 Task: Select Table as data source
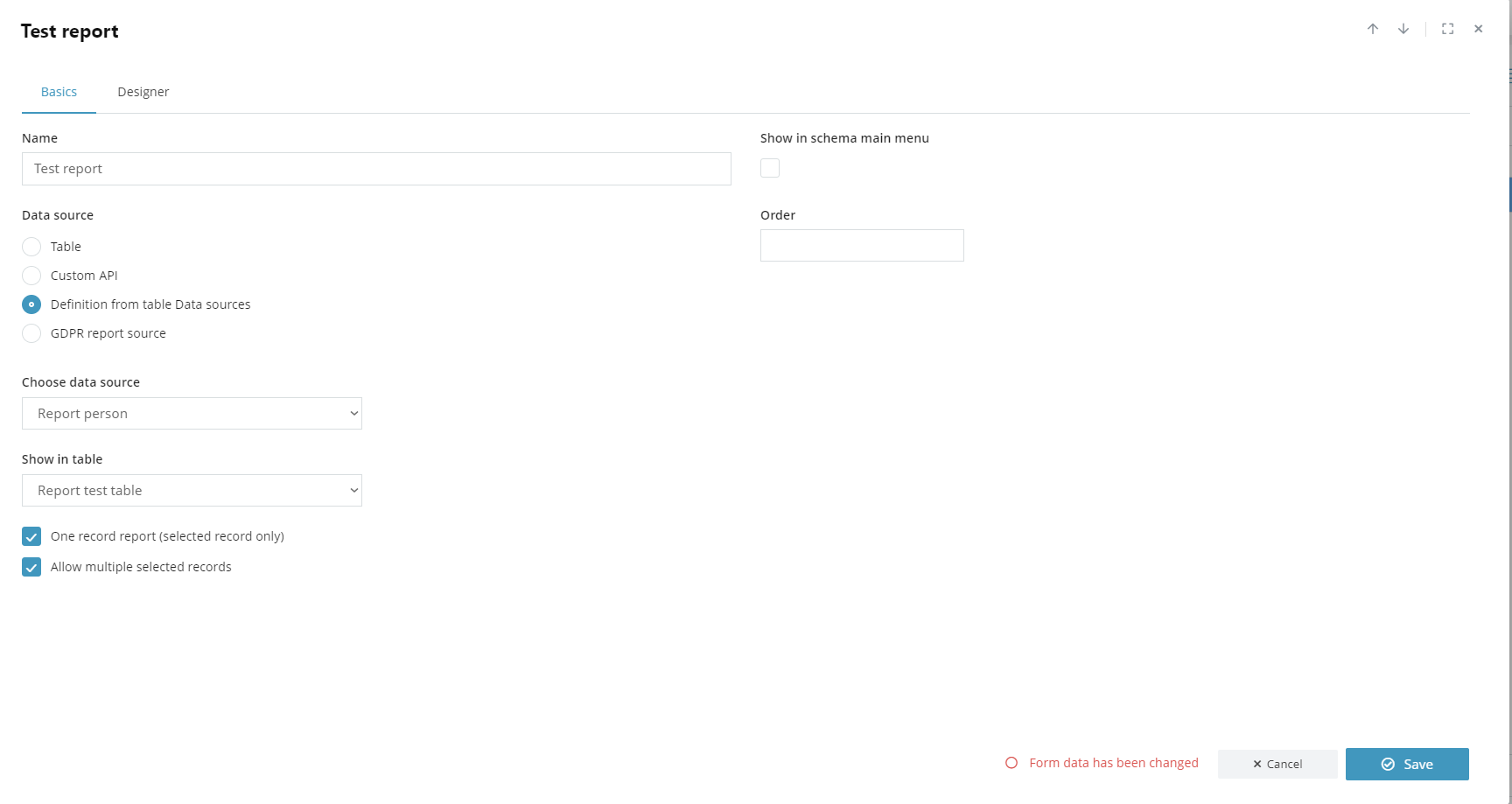31,247
